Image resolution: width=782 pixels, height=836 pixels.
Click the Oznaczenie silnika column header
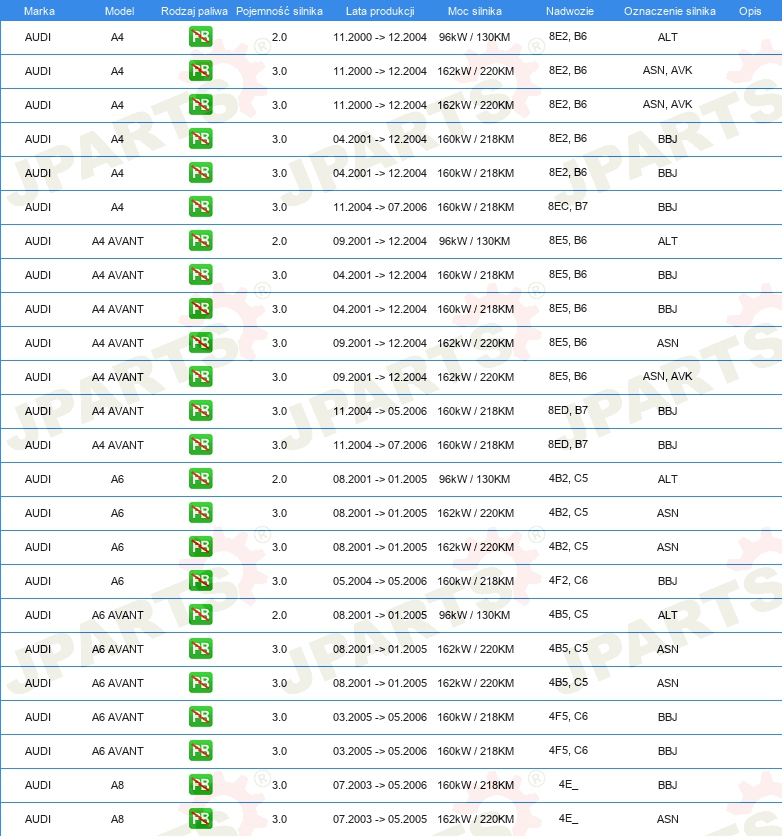click(670, 11)
